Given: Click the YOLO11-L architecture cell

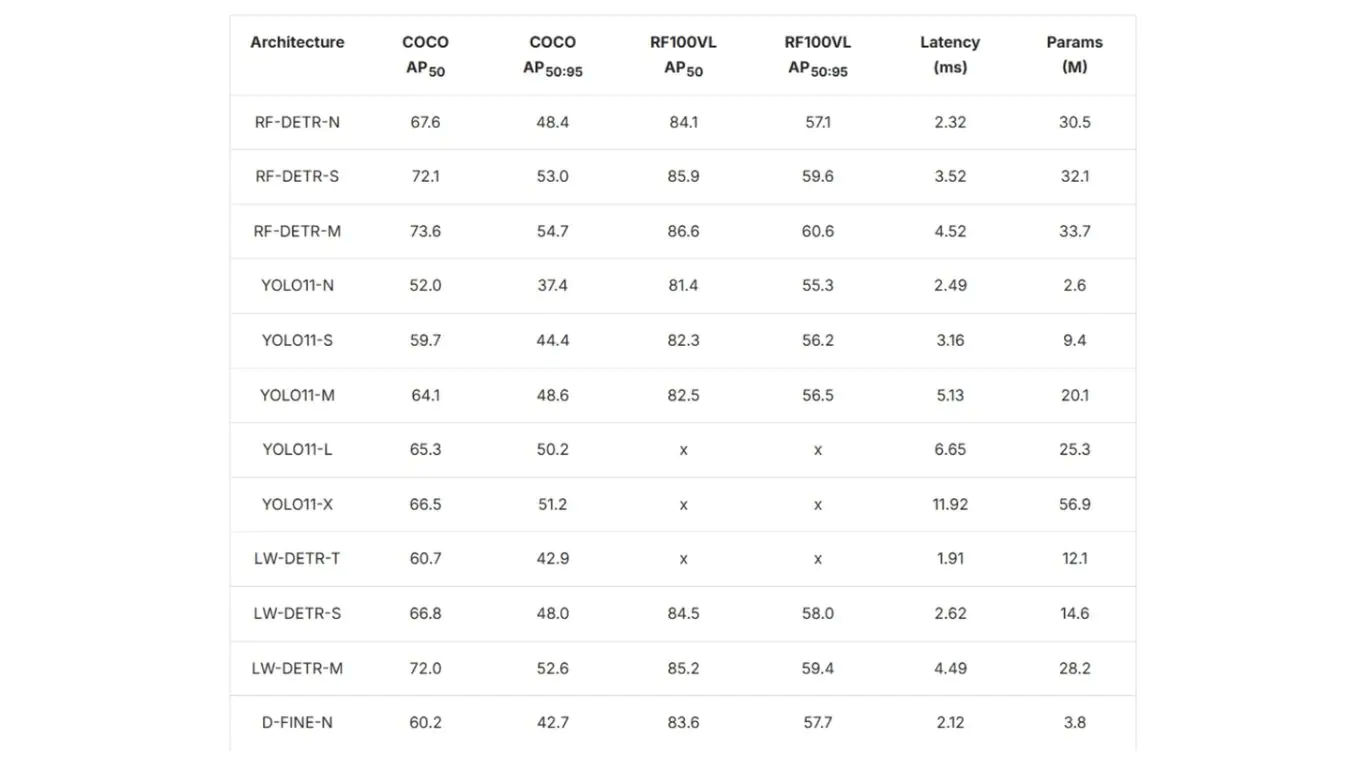Looking at the screenshot, I should pyautogui.click(x=297, y=449).
